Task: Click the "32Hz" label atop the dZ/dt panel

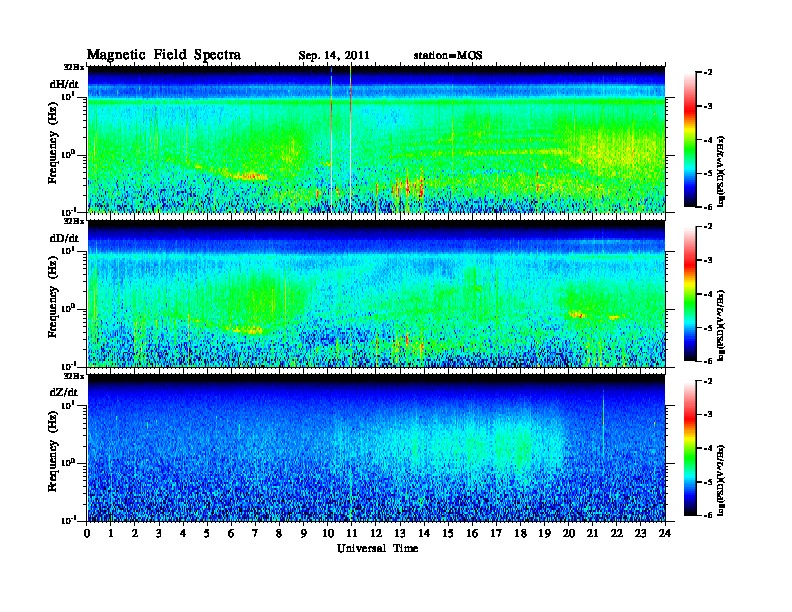Action: (73, 376)
